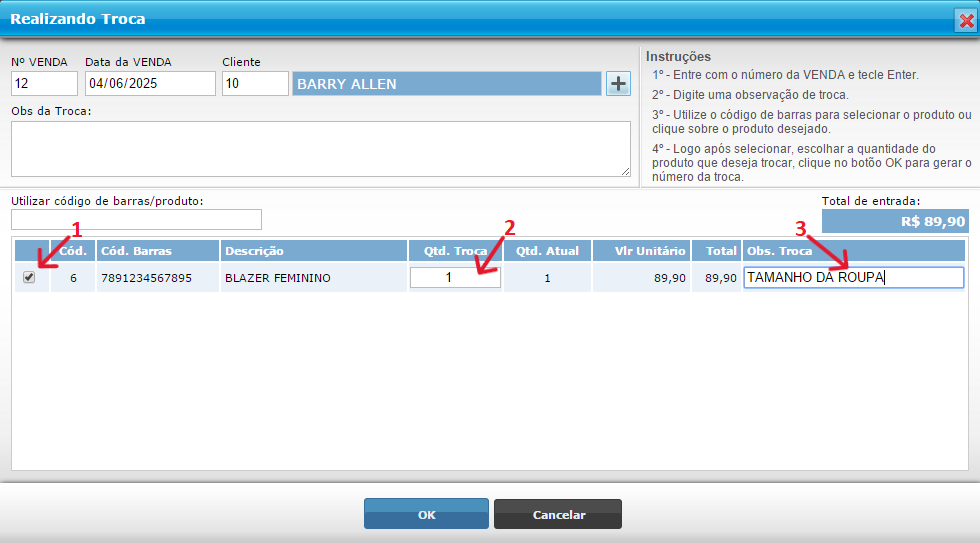The image size is (980, 543).
Task: Click the Descrição column header
Action: coord(313,251)
